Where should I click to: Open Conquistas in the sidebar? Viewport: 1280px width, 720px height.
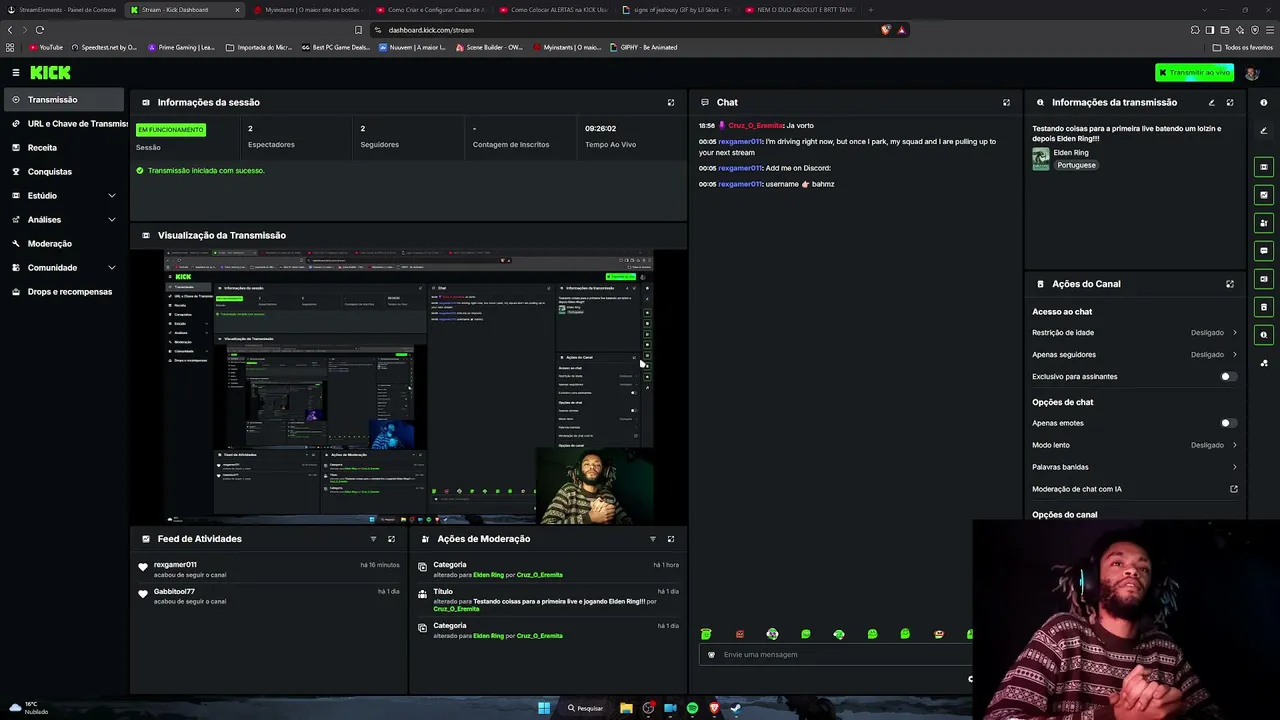[64, 172]
